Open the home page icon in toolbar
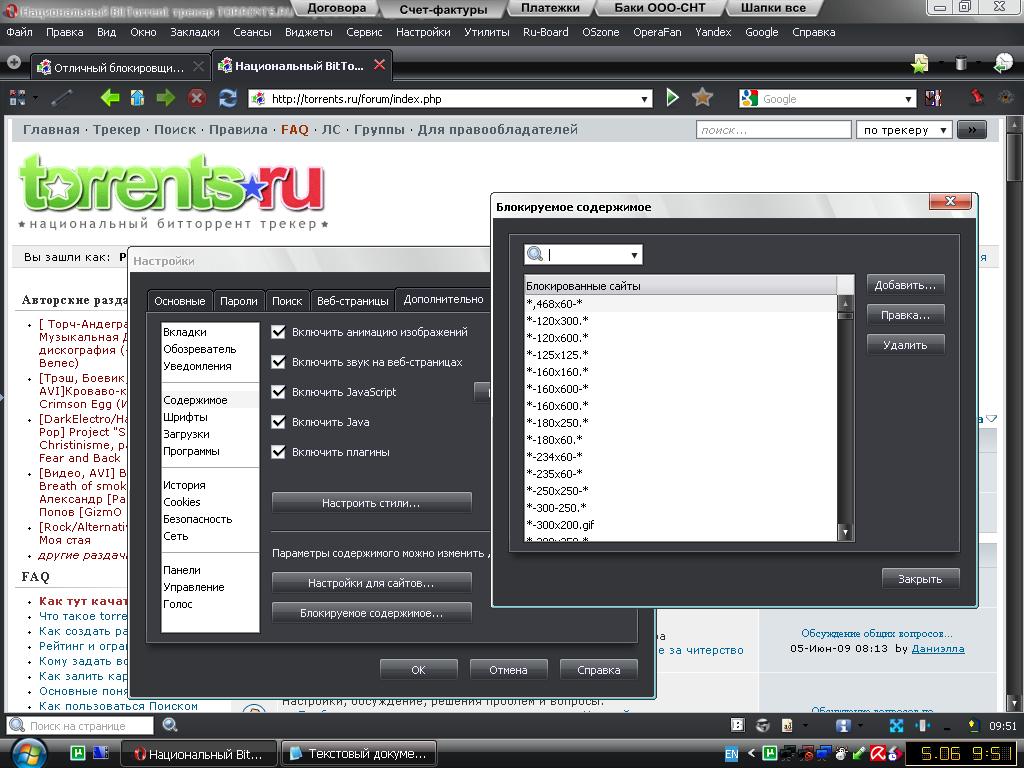Viewport: 1024px width, 768px height. (137, 98)
